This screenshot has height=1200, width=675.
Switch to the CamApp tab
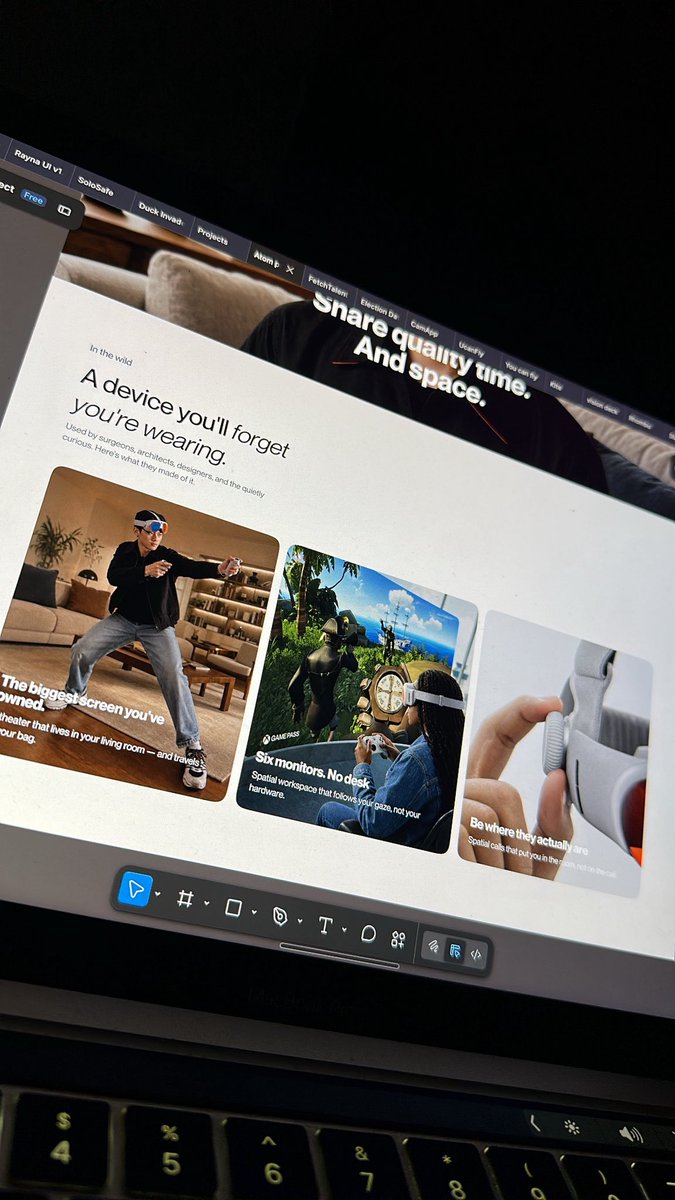pyautogui.click(x=423, y=326)
